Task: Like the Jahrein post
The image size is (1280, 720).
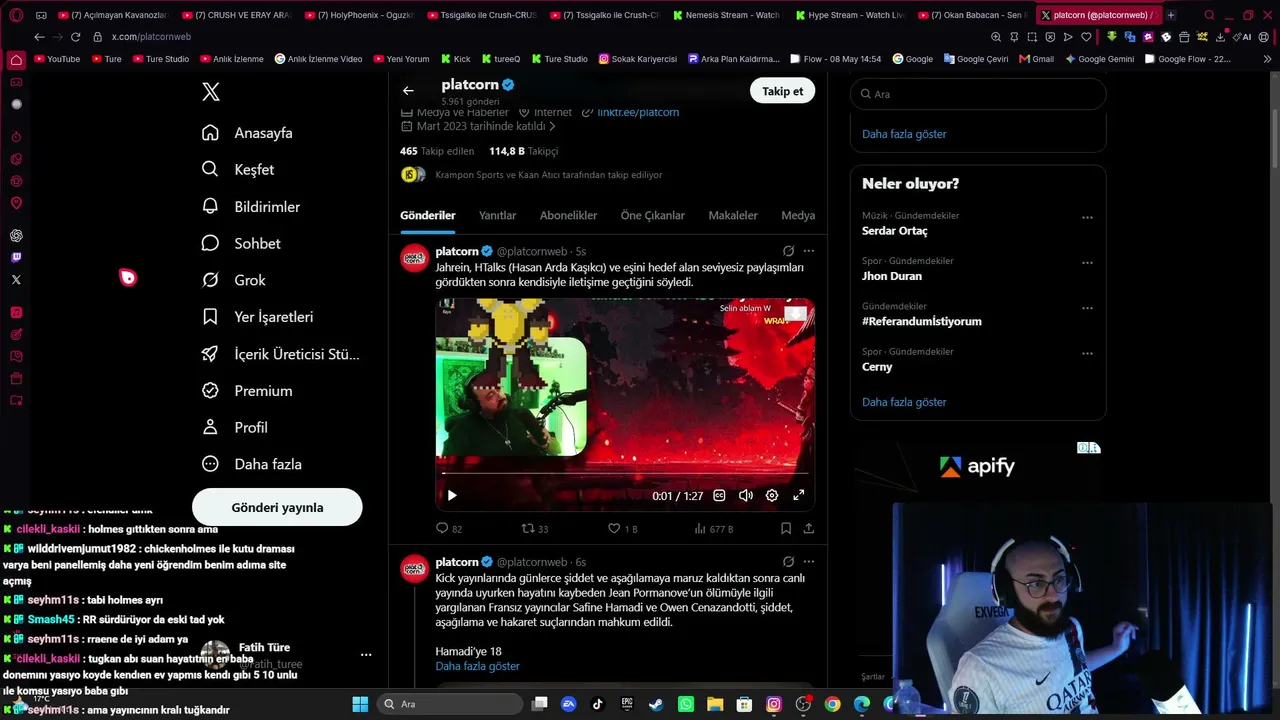Action: point(622,529)
